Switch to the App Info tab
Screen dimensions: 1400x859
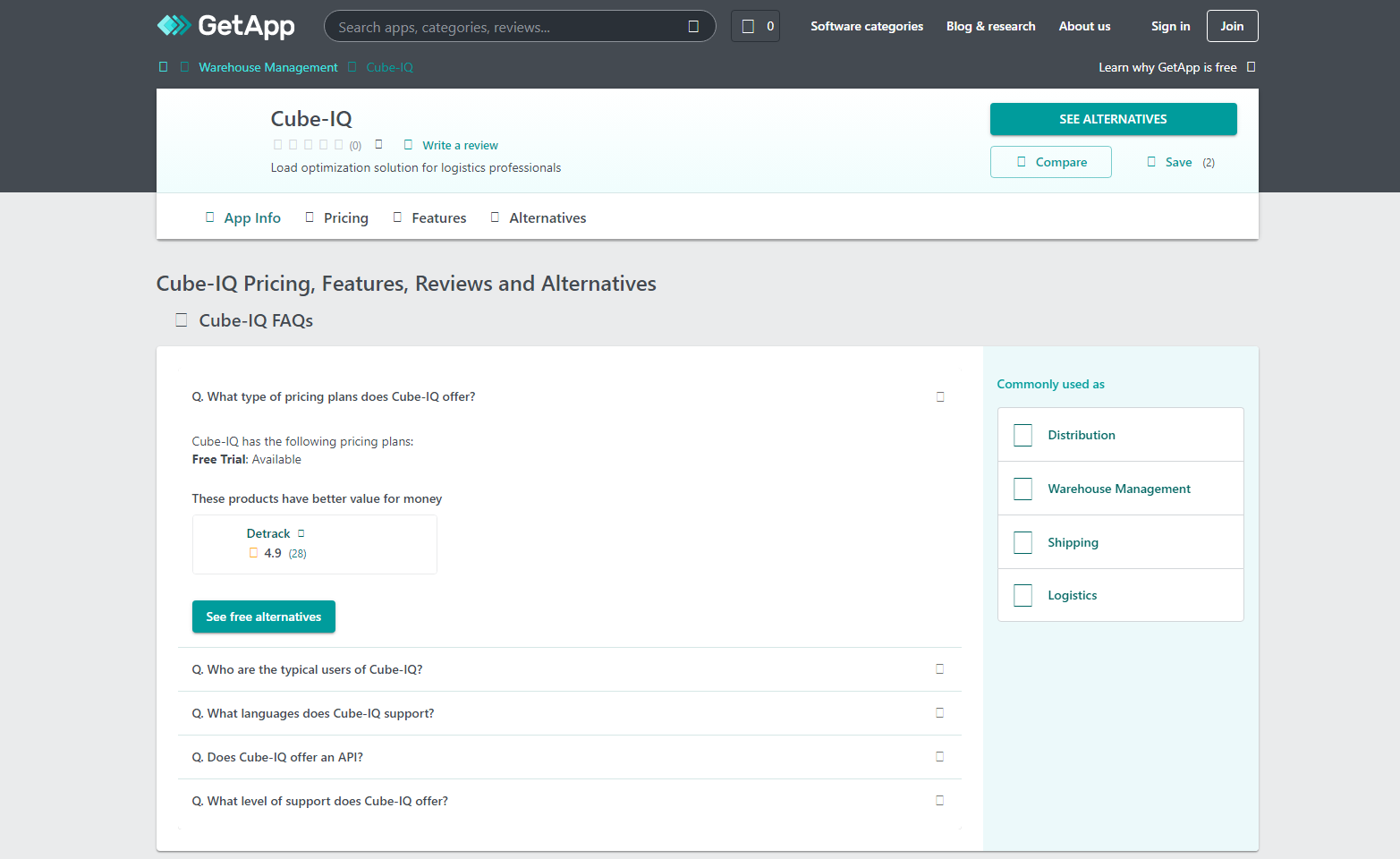click(x=243, y=217)
